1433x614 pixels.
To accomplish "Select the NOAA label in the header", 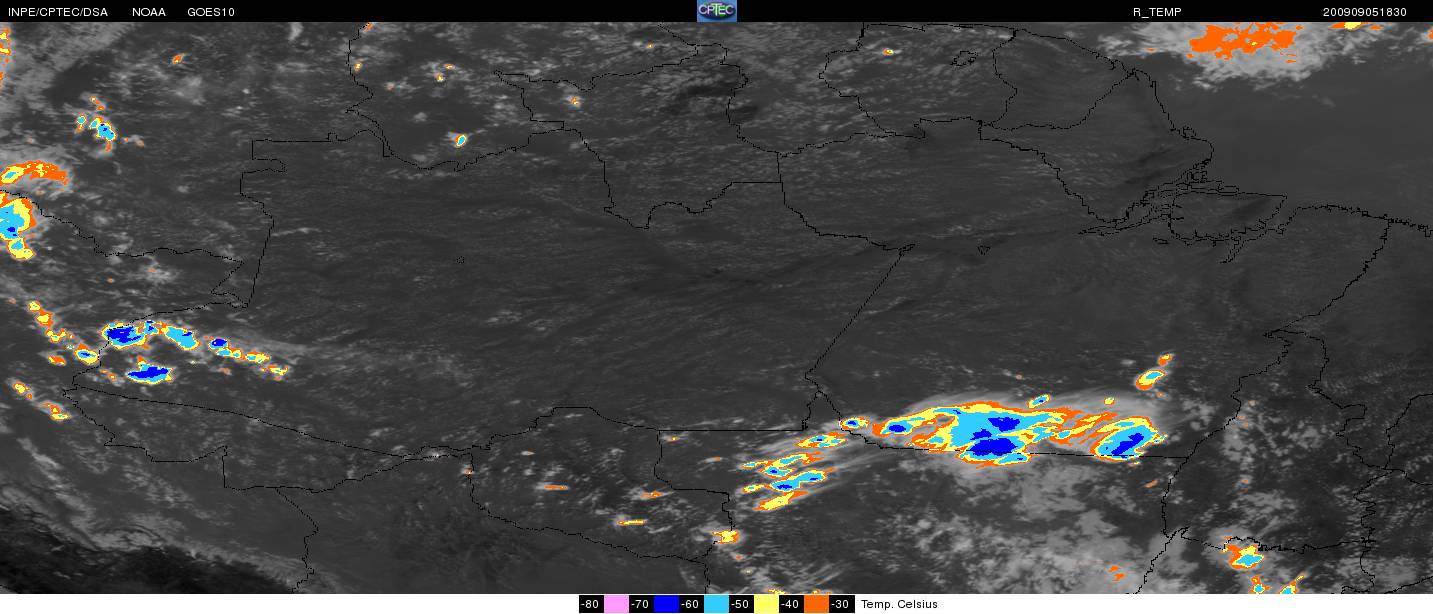I will (x=149, y=12).
